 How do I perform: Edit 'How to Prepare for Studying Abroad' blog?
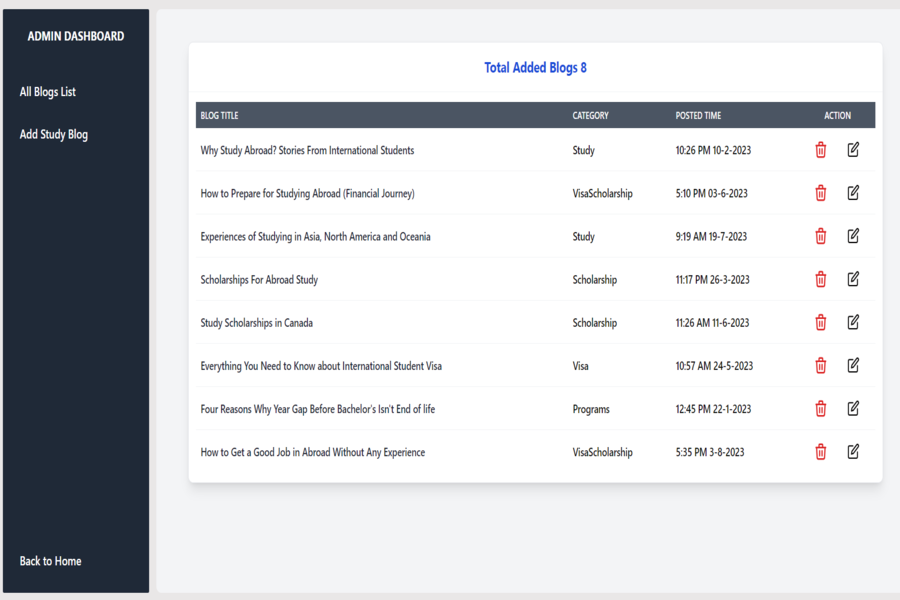[853, 193]
